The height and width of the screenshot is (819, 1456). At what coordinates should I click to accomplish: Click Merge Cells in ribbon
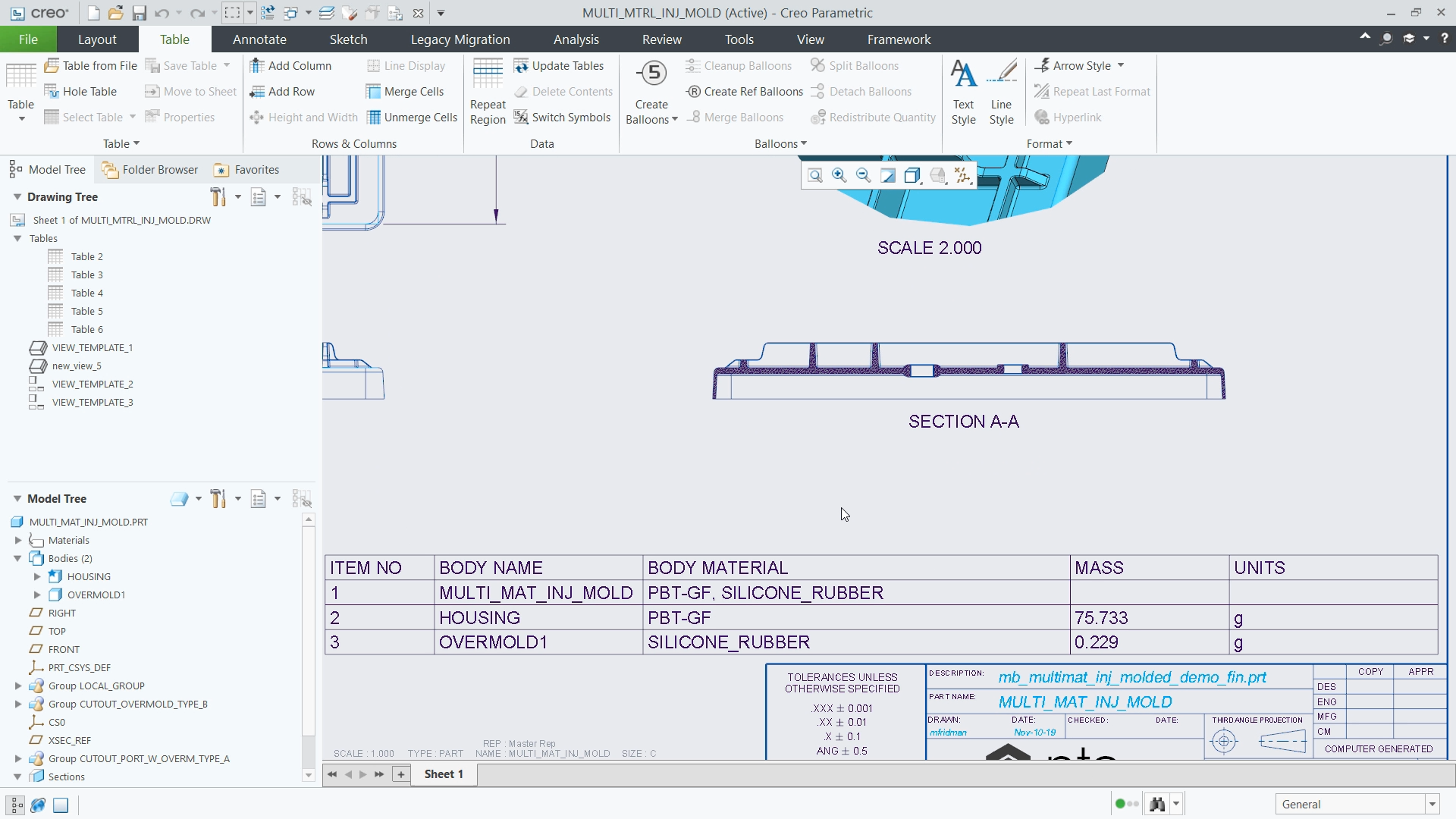[405, 92]
